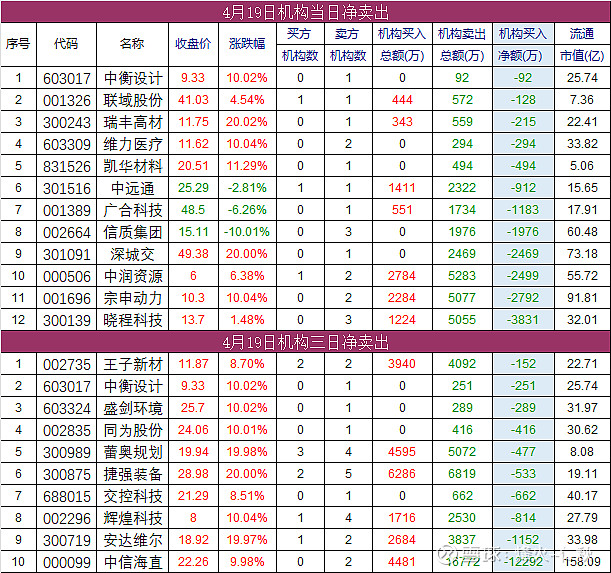Click stock code 002664
The height and width of the screenshot is (573, 611).
pos(67,233)
